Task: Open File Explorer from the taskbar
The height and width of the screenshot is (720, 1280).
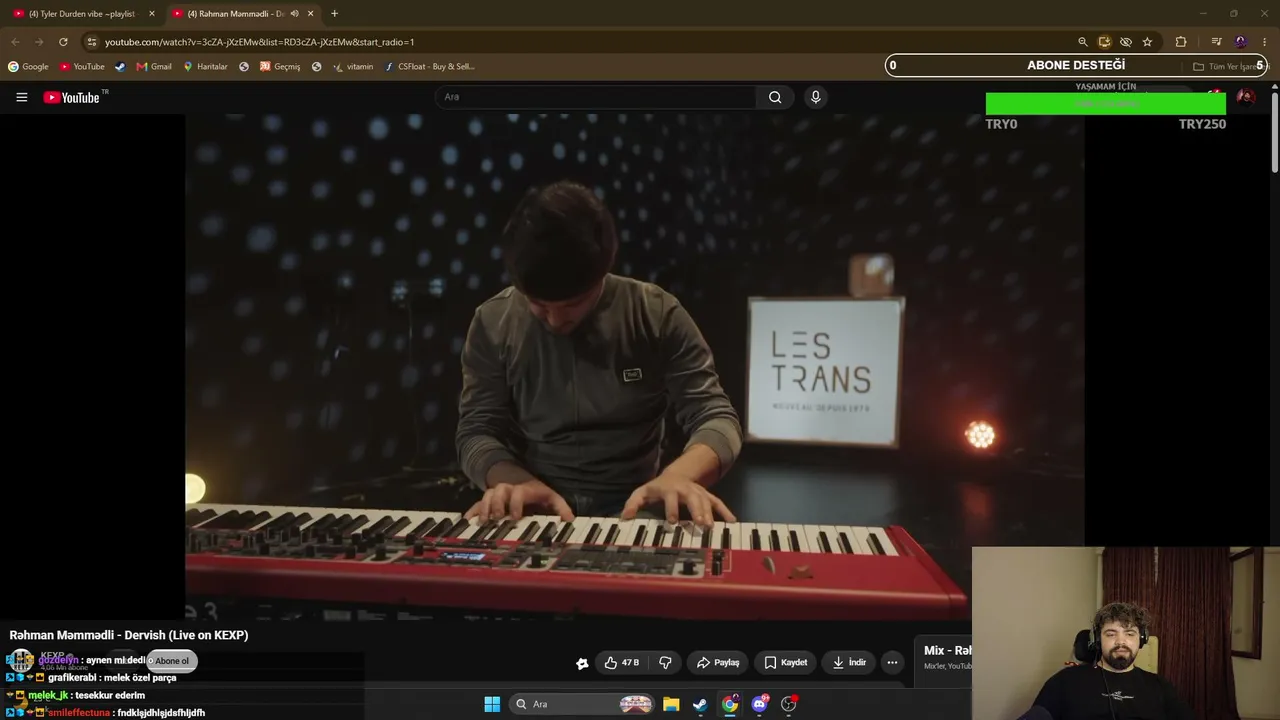Action: click(x=671, y=704)
